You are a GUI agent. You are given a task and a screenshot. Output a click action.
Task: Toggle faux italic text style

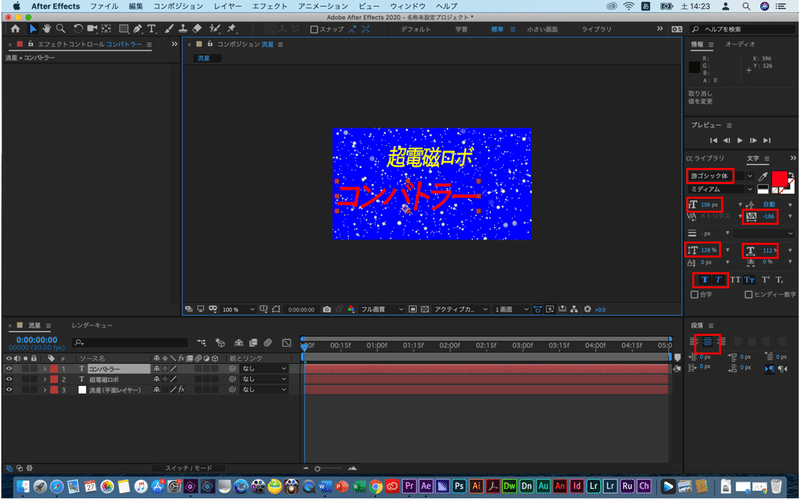tap(718, 280)
